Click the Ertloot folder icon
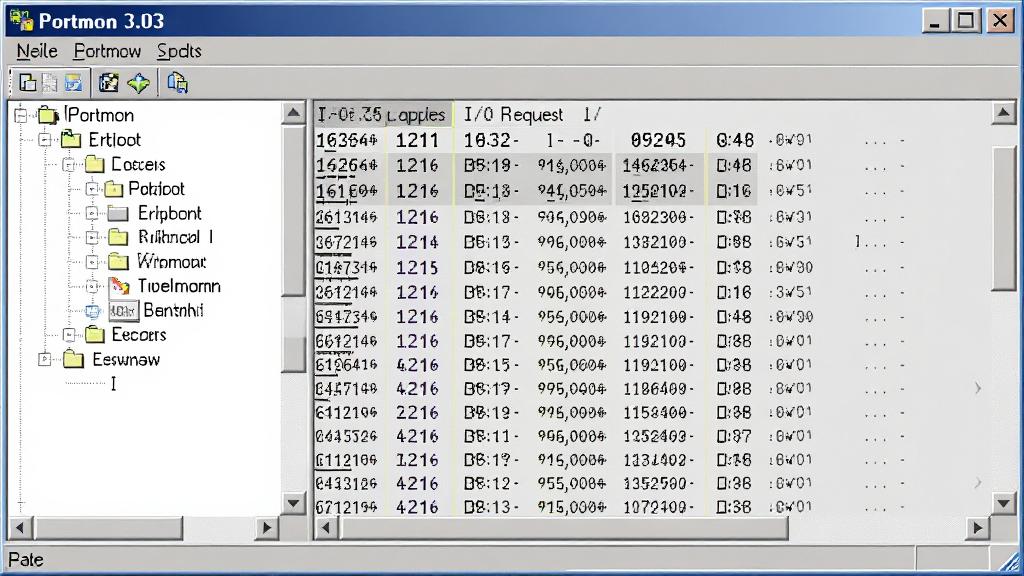This screenshot has width=1024, height=576. [x=71, y=140]
